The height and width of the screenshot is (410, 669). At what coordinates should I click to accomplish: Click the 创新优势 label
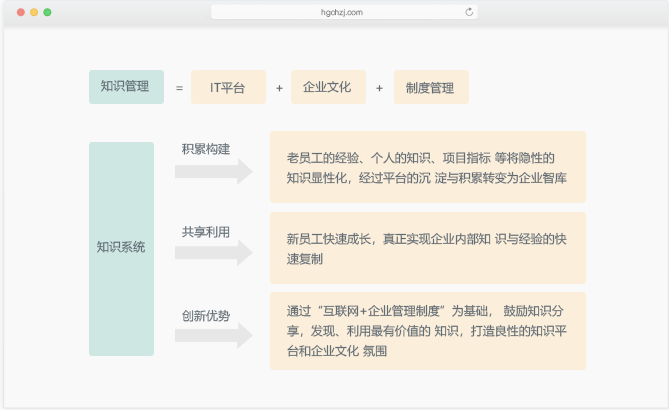point(206,315)
